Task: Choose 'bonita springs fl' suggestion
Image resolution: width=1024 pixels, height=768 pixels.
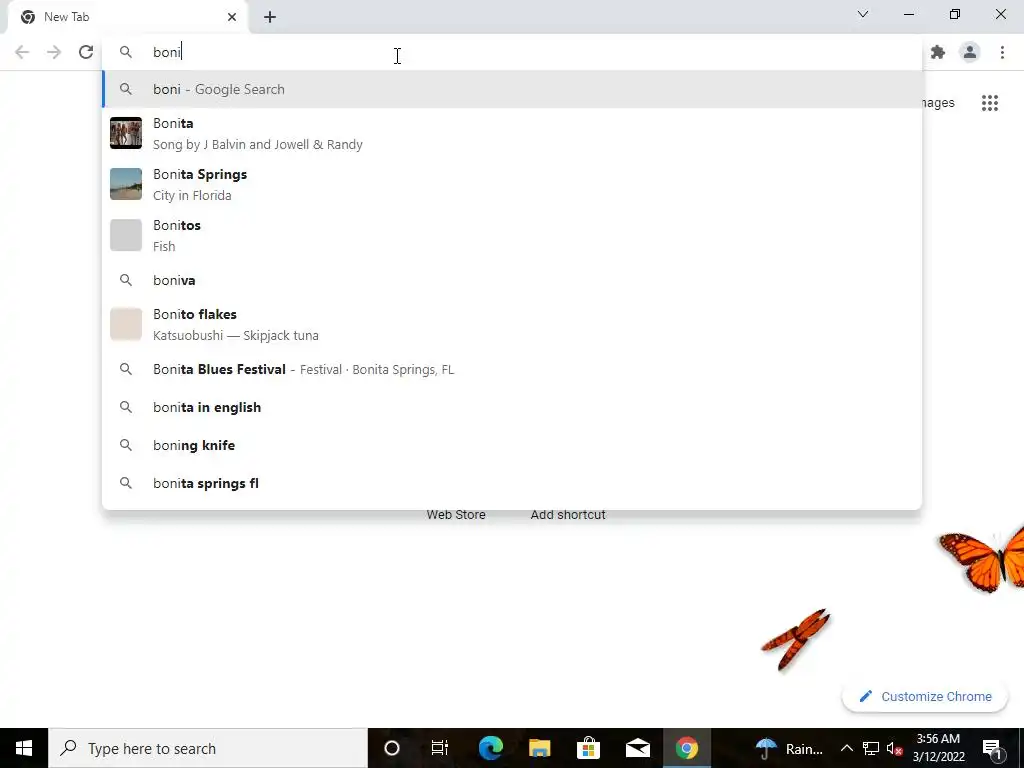Action: (512, 483)
